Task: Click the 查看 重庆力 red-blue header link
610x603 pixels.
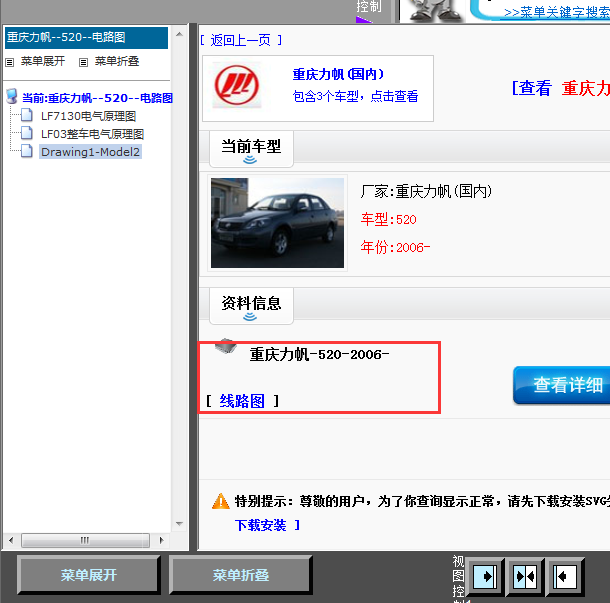Action: [561, 88]
